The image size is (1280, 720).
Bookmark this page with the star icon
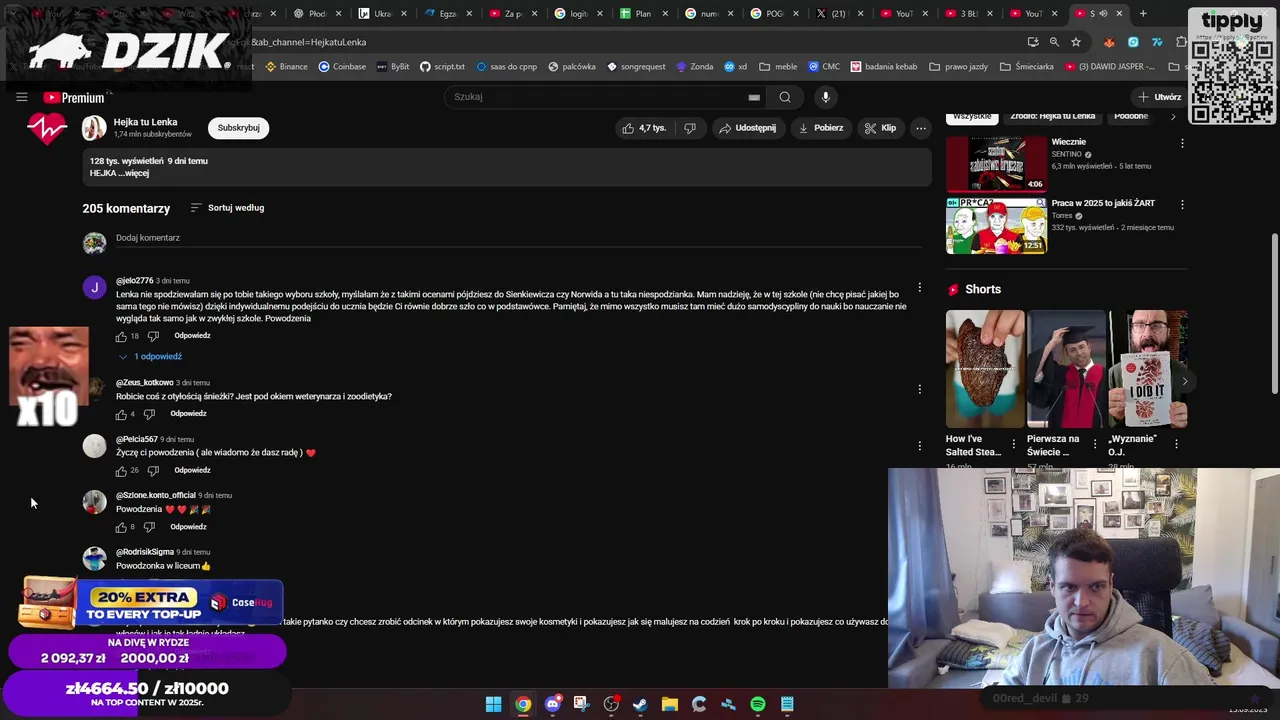click(x=1076, y=42)
